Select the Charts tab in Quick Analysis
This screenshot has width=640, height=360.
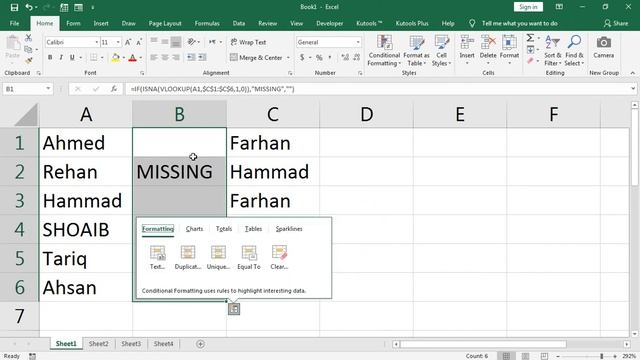194,229
